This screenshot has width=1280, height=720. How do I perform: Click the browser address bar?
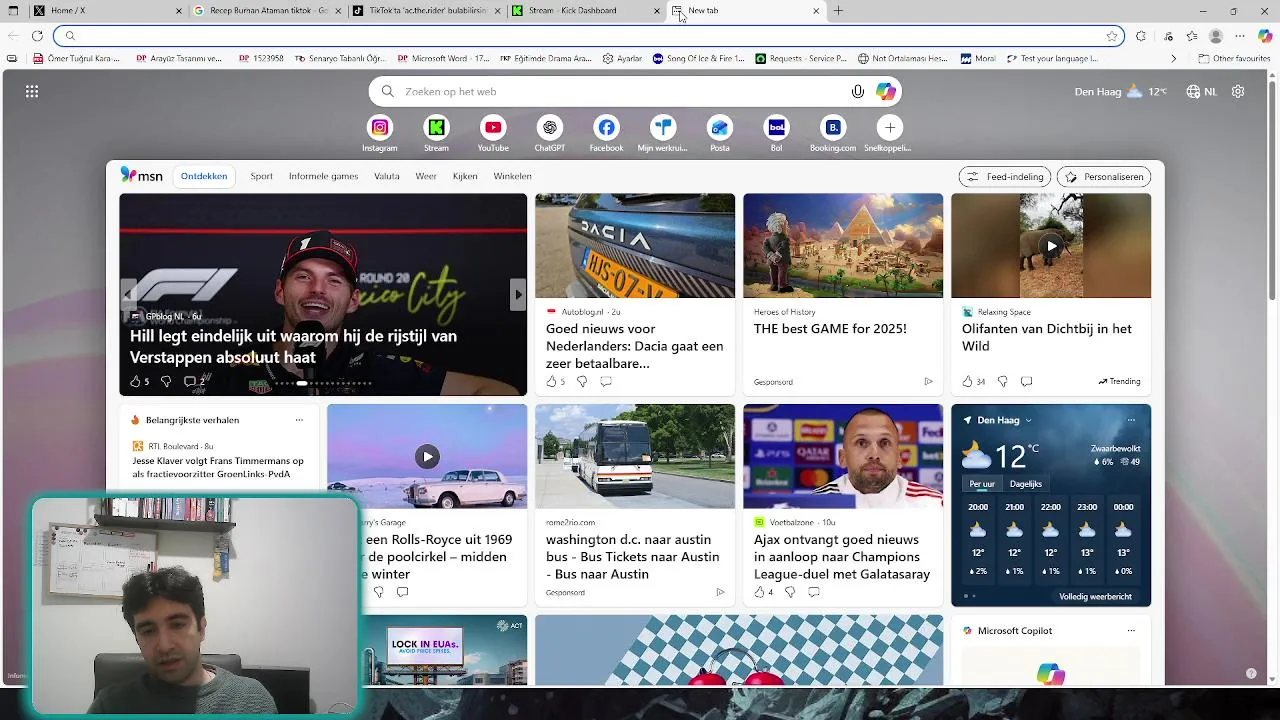pyautogui.click(x=590, y=36)
